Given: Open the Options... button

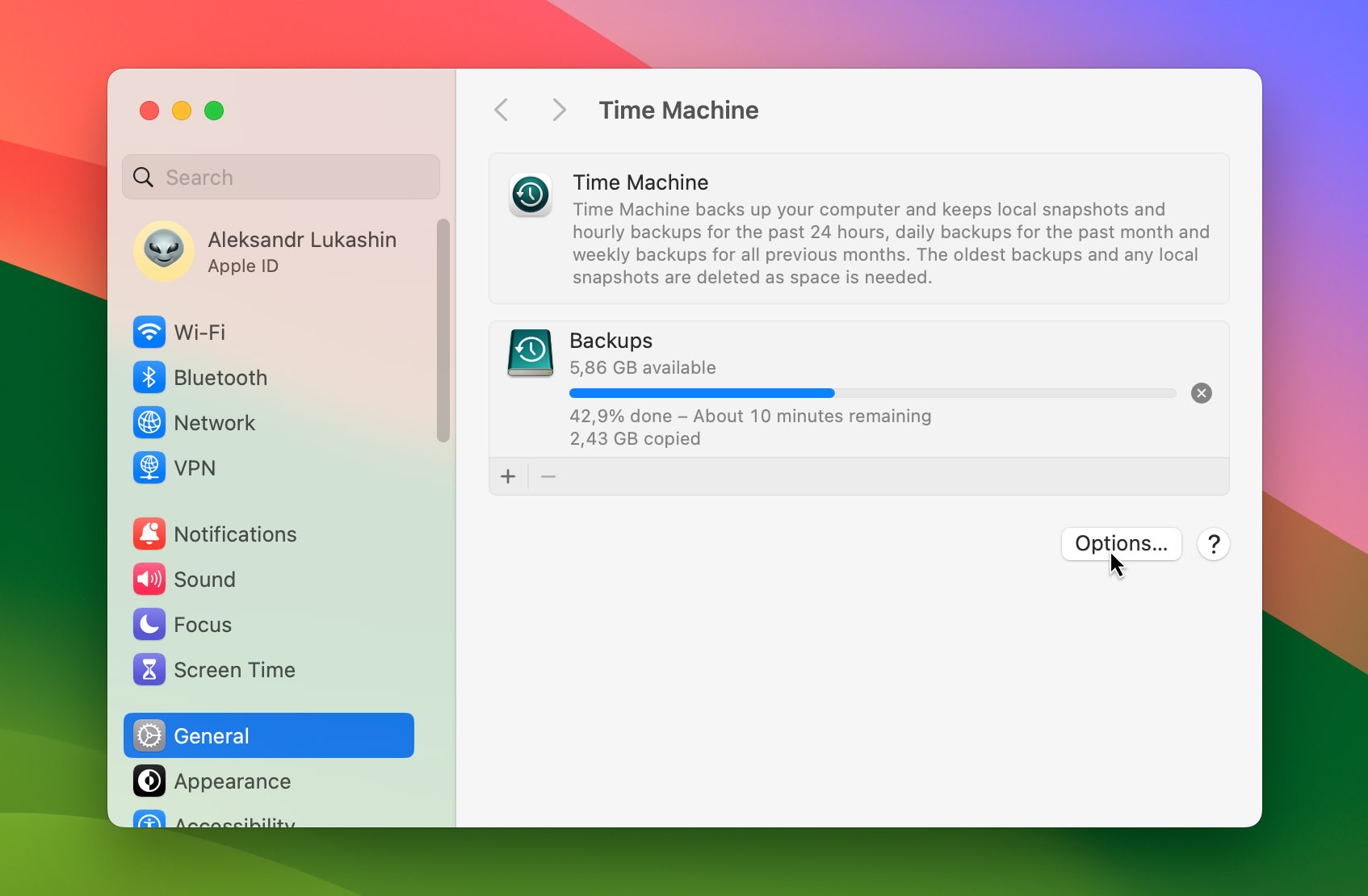Looking at the screenshot, I should pos(1122,544).
